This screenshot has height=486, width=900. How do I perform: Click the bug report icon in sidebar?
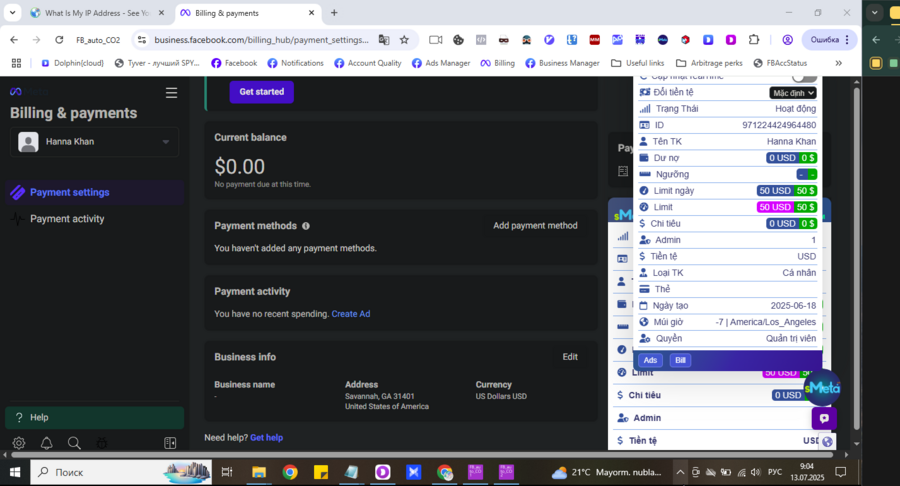pos(101,443)
